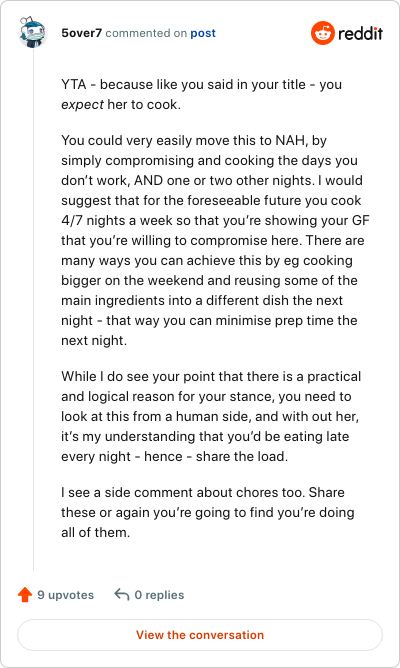Click the gray "commented on" text

[146, 33]
